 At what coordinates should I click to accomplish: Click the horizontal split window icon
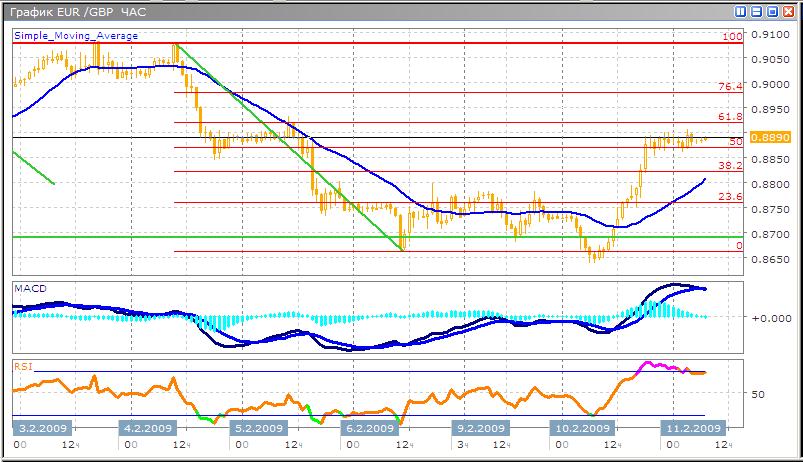pyautogui.click(x=756, y=11)
